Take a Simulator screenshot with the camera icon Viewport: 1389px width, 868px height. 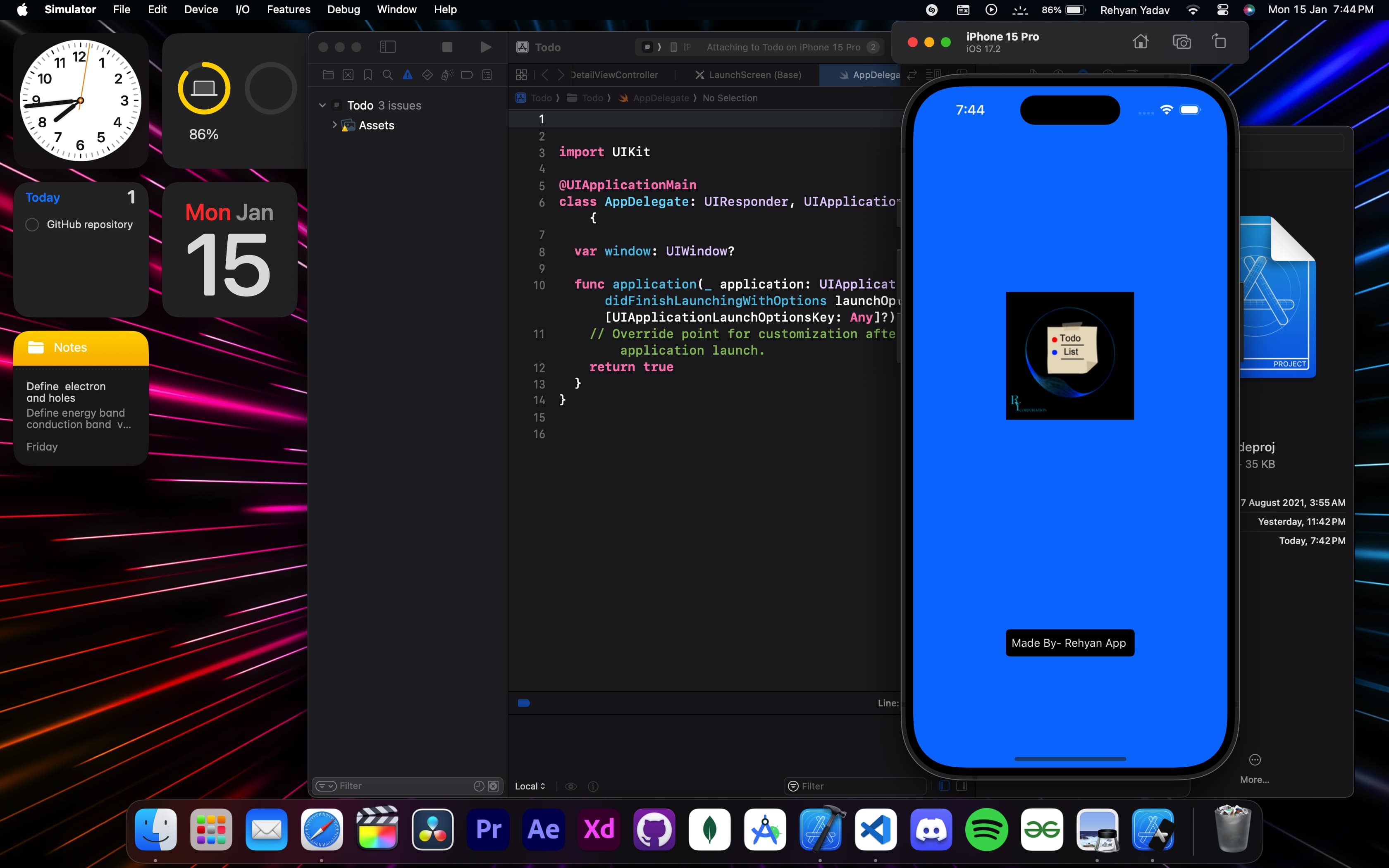(x=1181, y=42)
